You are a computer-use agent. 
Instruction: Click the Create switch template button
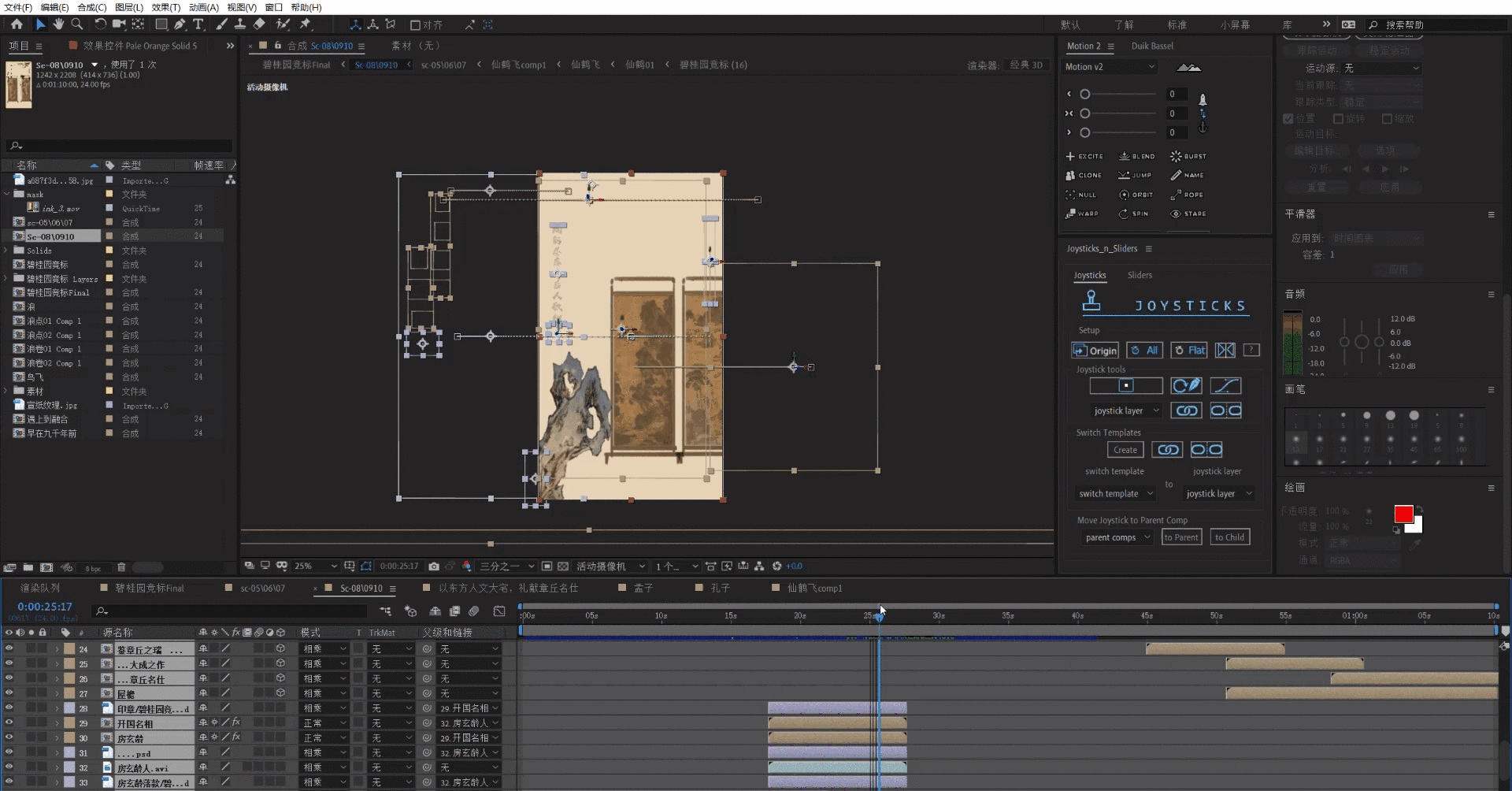(1125, 450)
